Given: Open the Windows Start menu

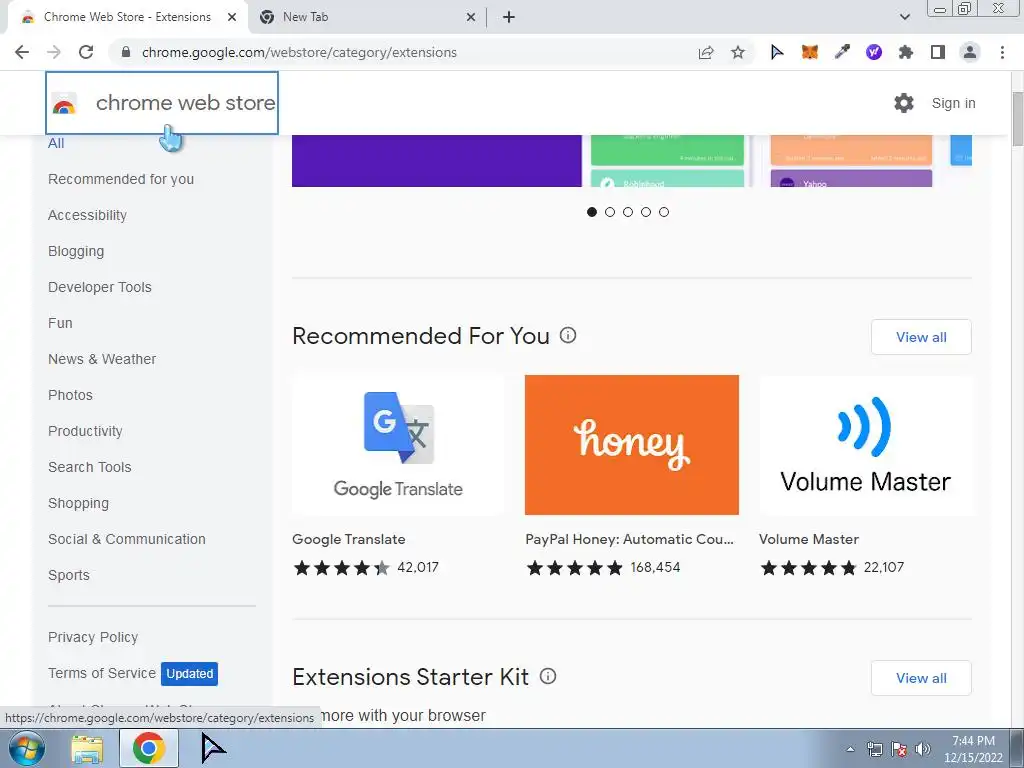Looking at the screenshot, I should pyautogui.click(x=26, y=748).
